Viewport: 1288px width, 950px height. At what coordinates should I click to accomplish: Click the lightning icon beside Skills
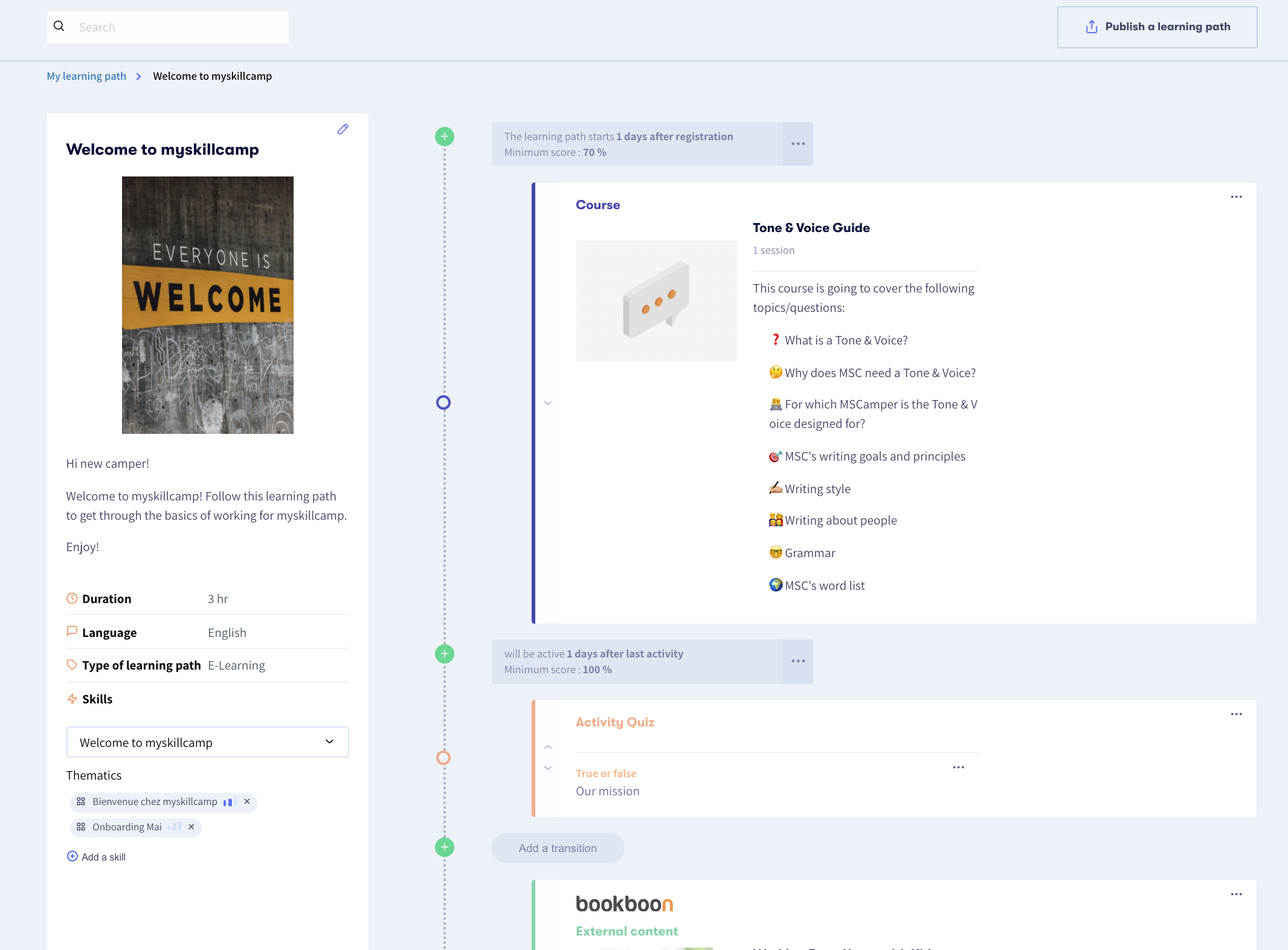tap(72, 699)
